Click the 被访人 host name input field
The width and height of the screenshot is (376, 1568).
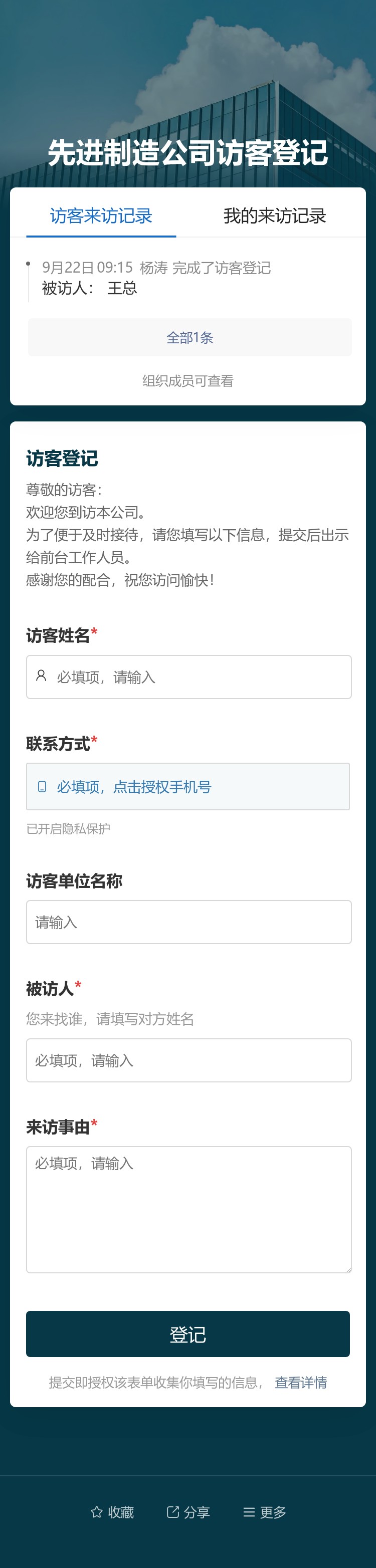pyautogui.click(x=187, y=1060)
